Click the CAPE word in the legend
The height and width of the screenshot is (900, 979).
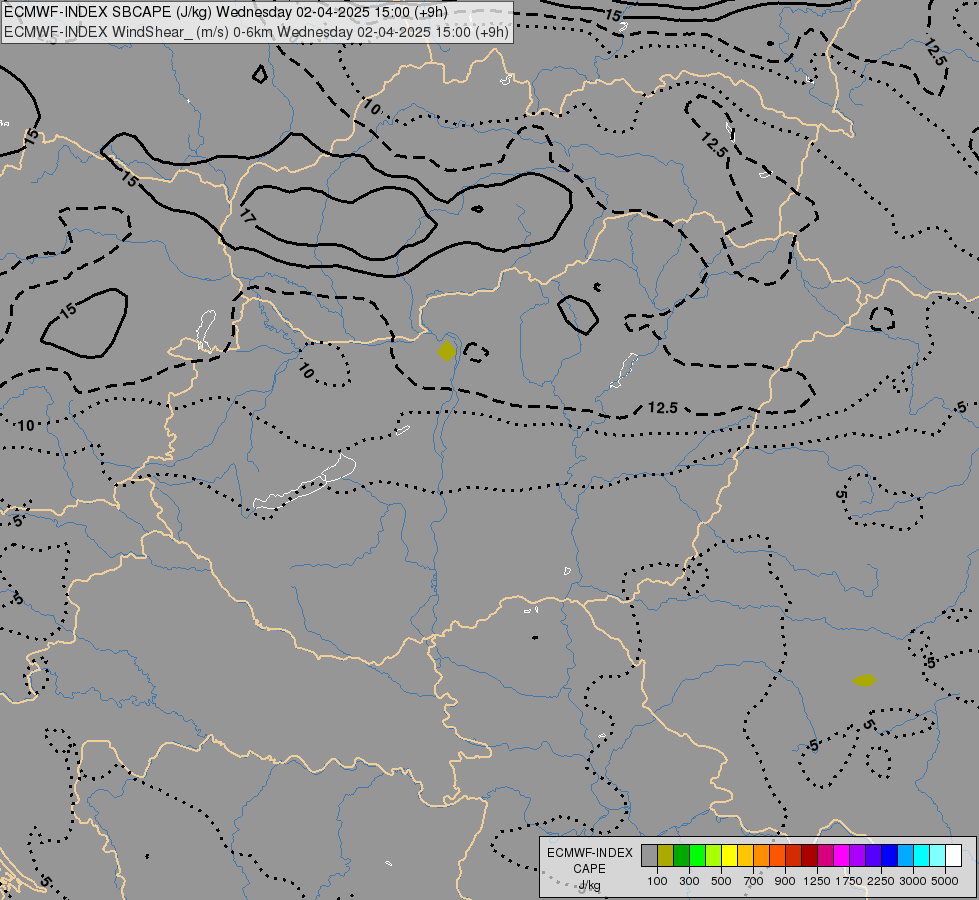[x=589, y=869]
